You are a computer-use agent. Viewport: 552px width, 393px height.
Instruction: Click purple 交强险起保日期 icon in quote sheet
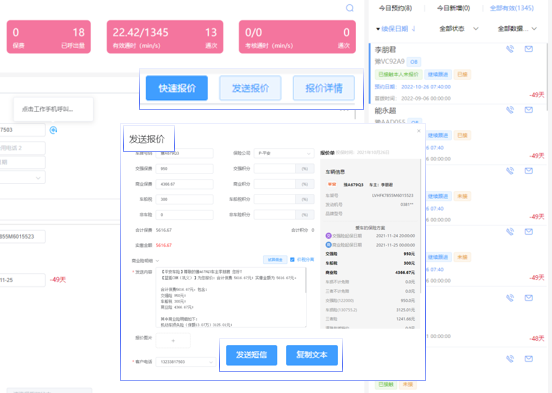[x=328, y=236]
